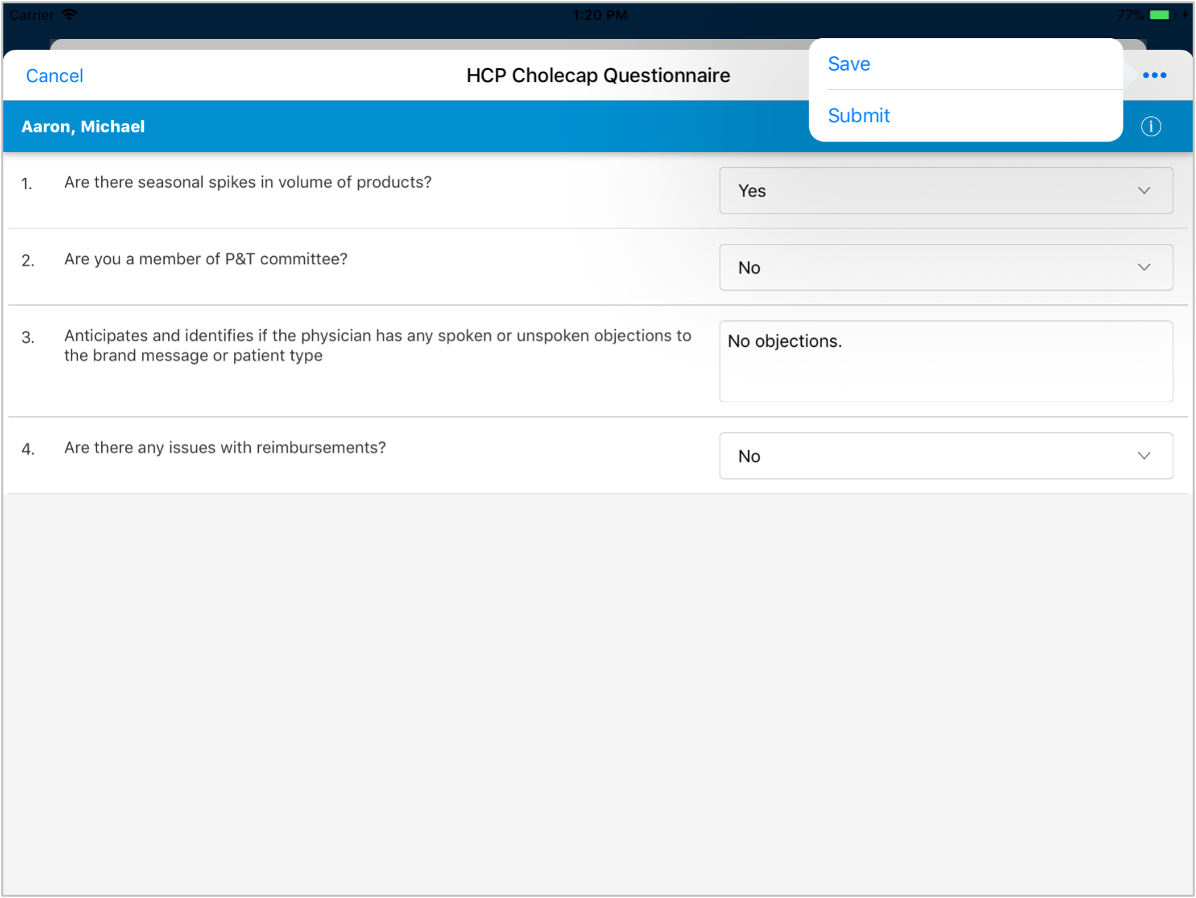Open the three-dot more options menu
Viewport: 1196px width, 898px height.
[1154, 76]
